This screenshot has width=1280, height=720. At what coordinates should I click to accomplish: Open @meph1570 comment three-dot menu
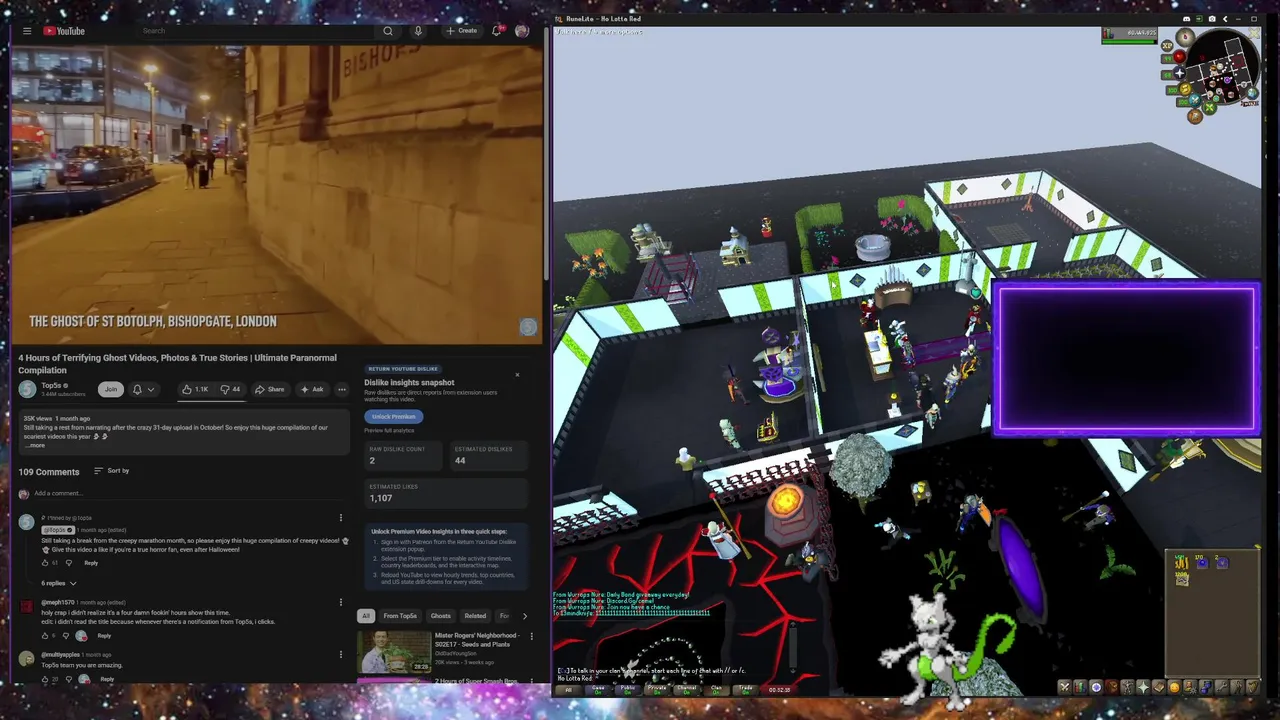click(x=341, y=602)
